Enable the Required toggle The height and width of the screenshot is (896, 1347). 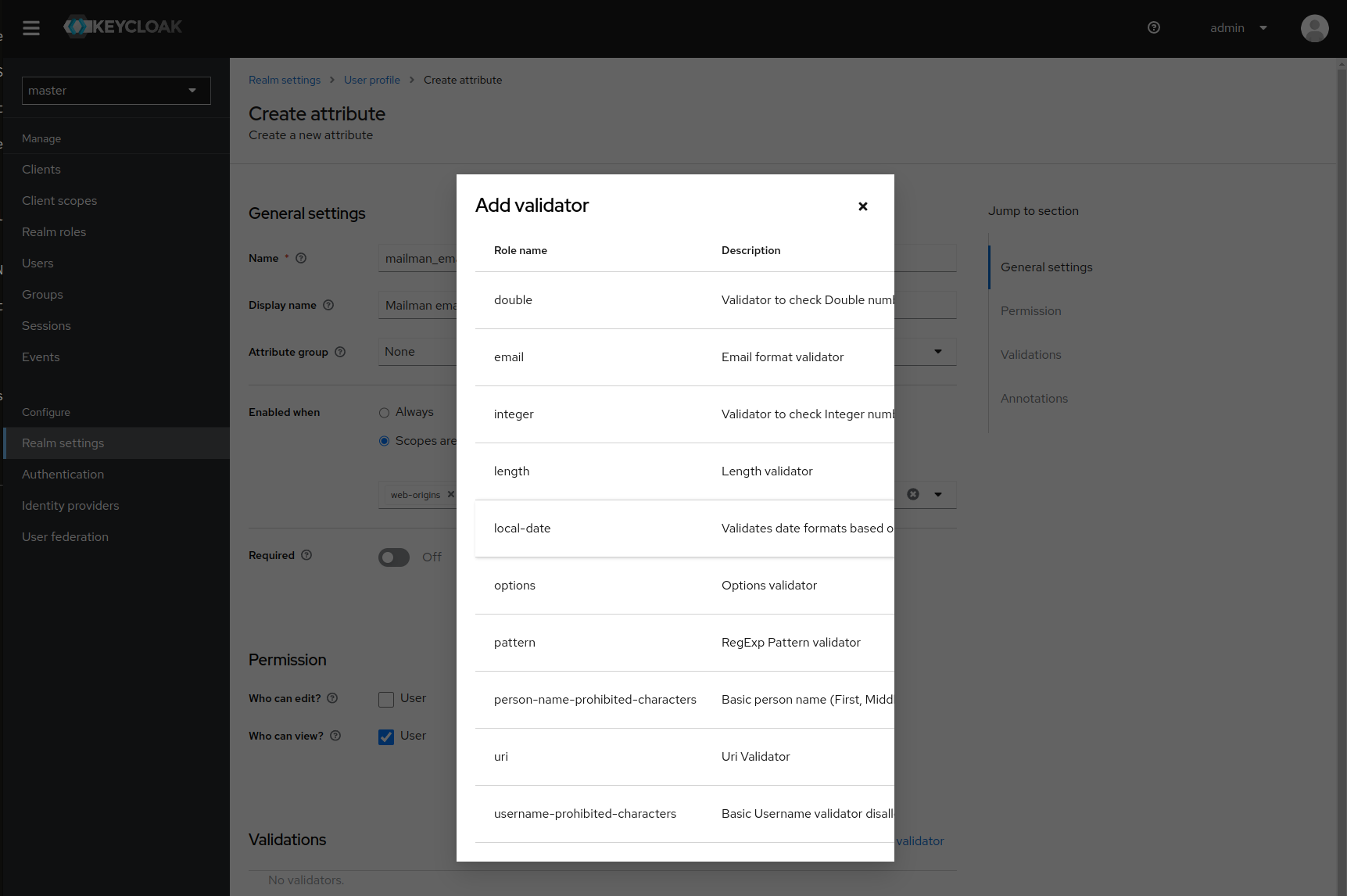pyautogui.click(x=393, y=557)
